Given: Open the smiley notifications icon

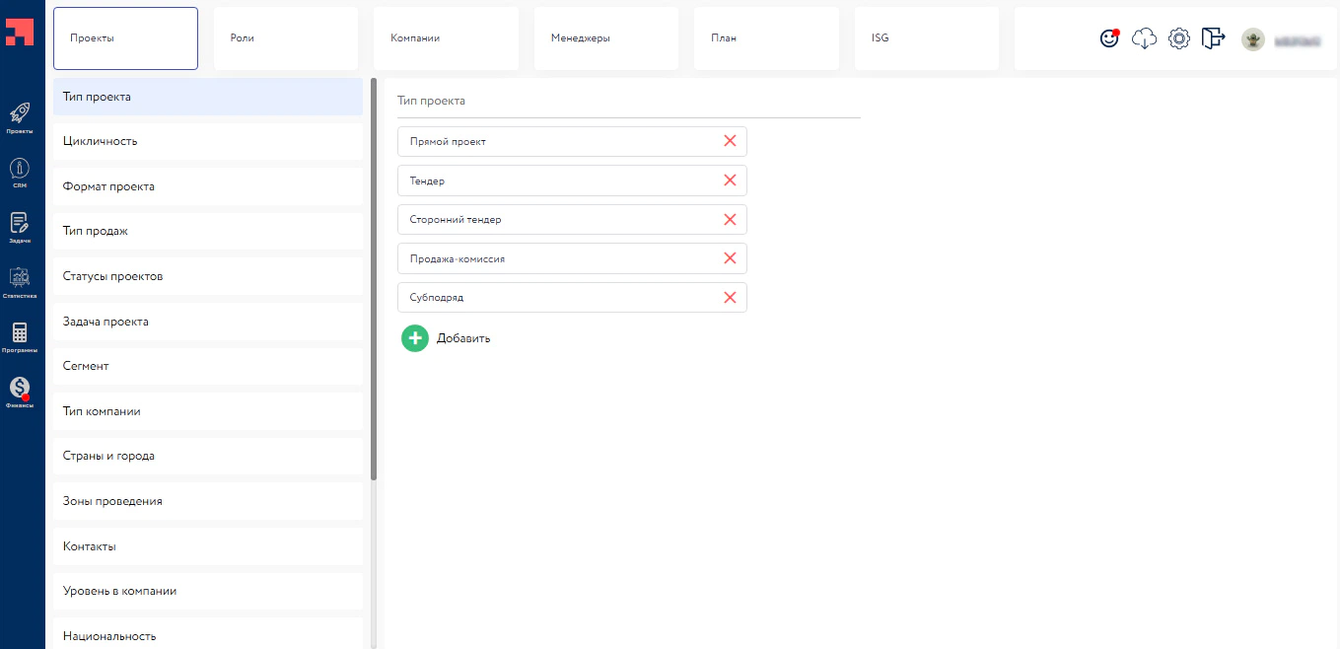Looking at the screenshot, I should 1109,38.
